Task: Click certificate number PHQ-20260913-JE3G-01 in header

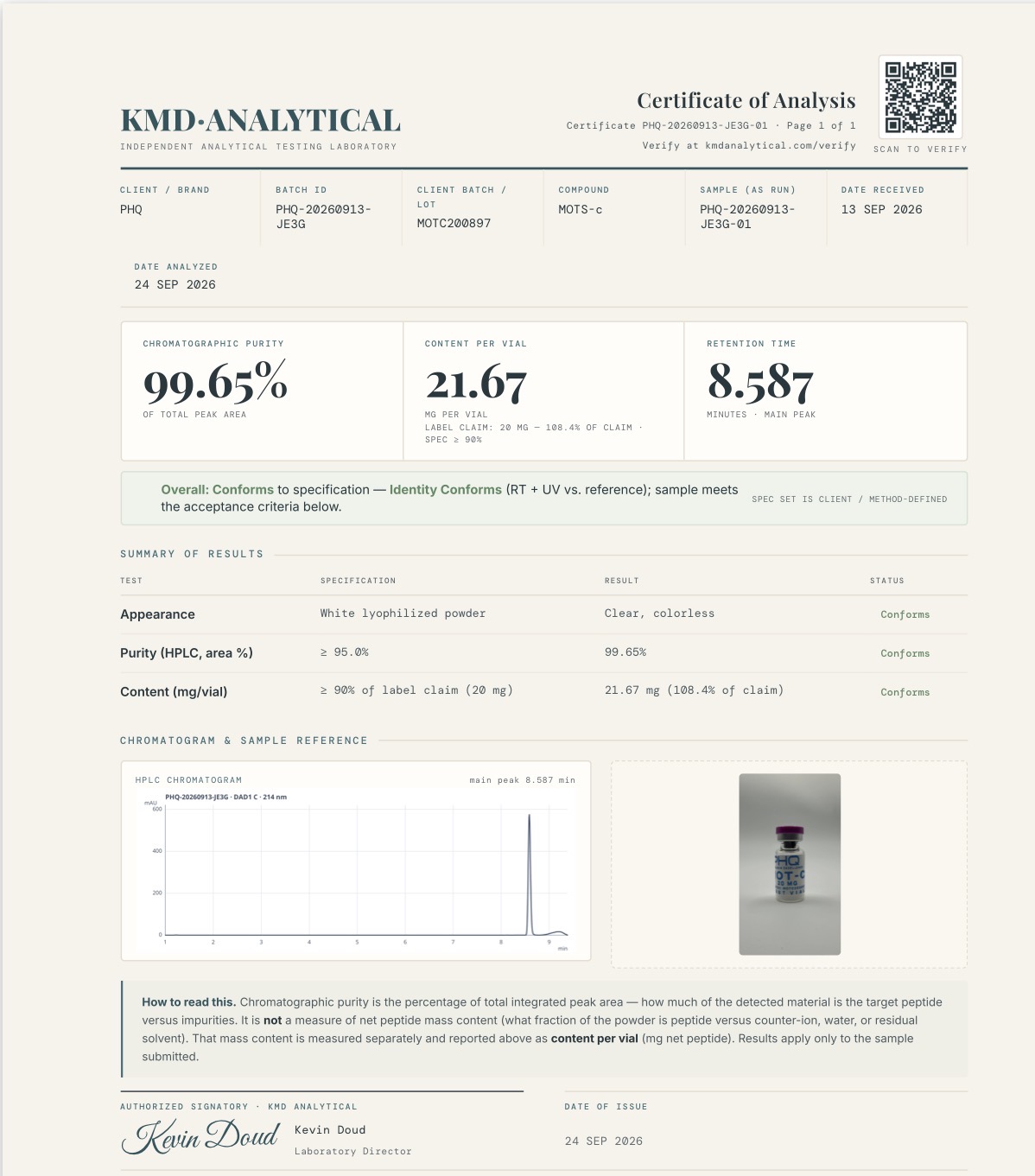Action: pos(704,125)
